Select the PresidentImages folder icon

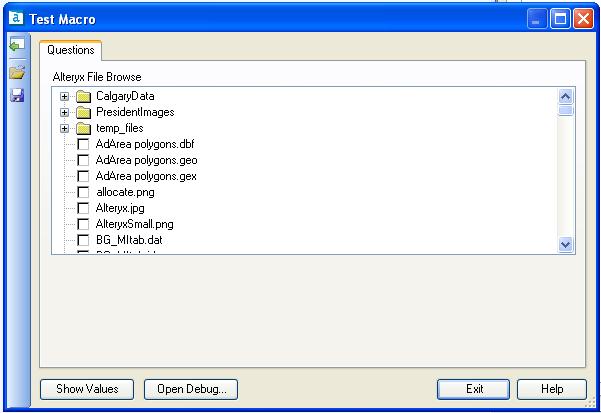click(83, 113)
